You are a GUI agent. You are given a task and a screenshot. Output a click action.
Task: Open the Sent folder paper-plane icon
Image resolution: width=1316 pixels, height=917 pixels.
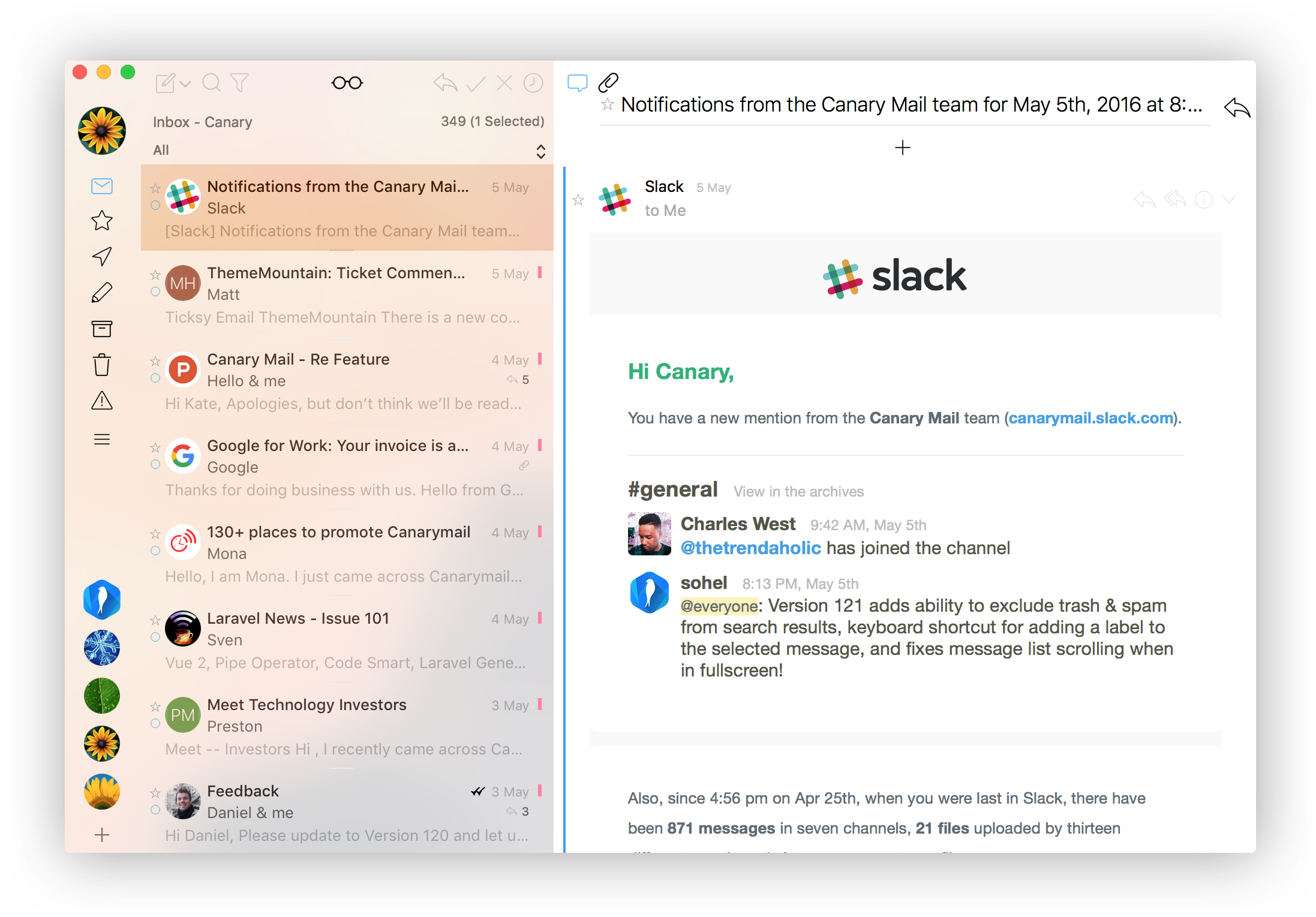tap(102, 257)
